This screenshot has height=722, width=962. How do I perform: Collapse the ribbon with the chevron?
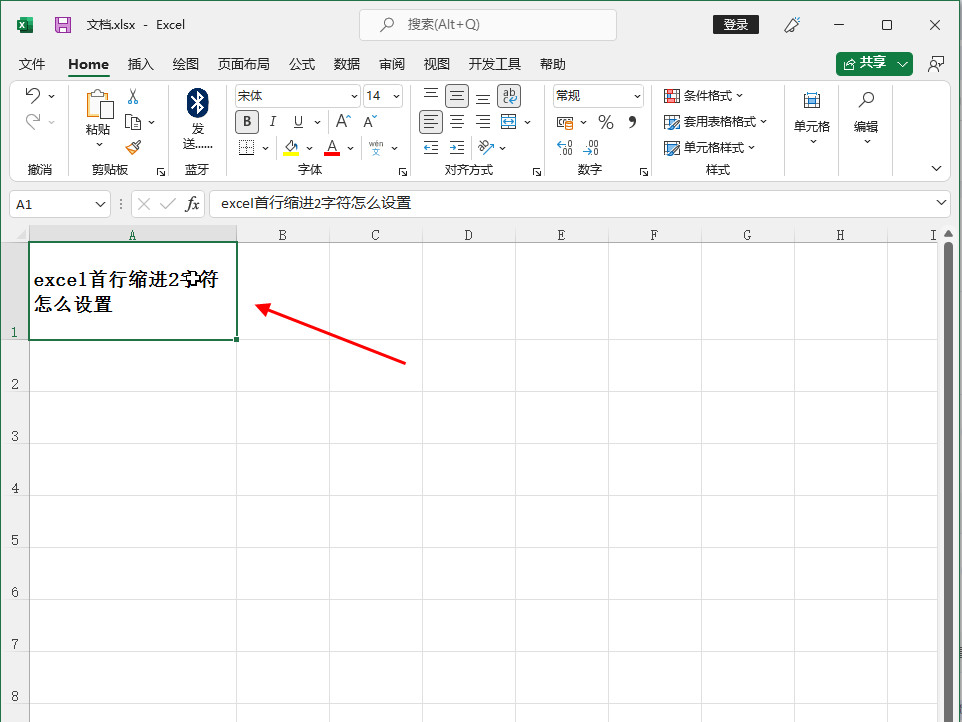pyautogui.click(x=936, y=168)
